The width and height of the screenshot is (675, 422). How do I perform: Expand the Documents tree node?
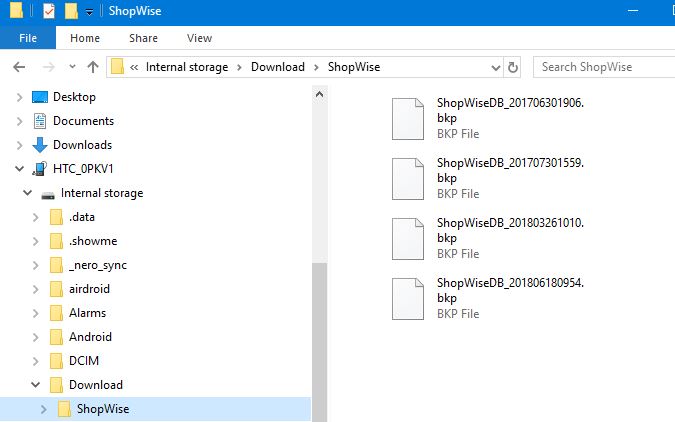tap(19, 121)
